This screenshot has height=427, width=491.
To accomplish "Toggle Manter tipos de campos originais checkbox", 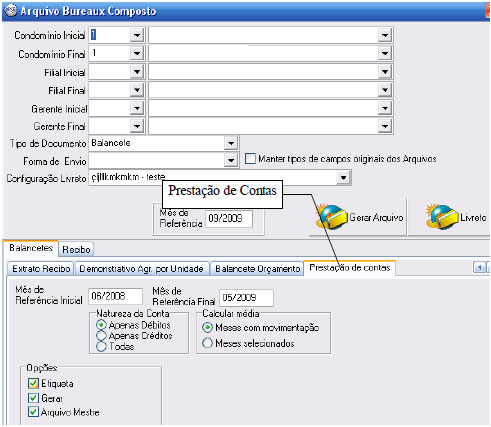I will tap(250, 159).
